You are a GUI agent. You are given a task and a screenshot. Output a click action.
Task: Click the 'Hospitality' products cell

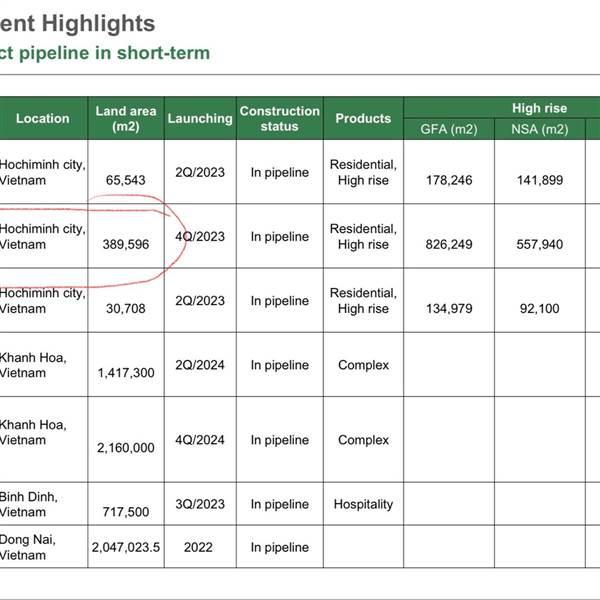(363, 504)
